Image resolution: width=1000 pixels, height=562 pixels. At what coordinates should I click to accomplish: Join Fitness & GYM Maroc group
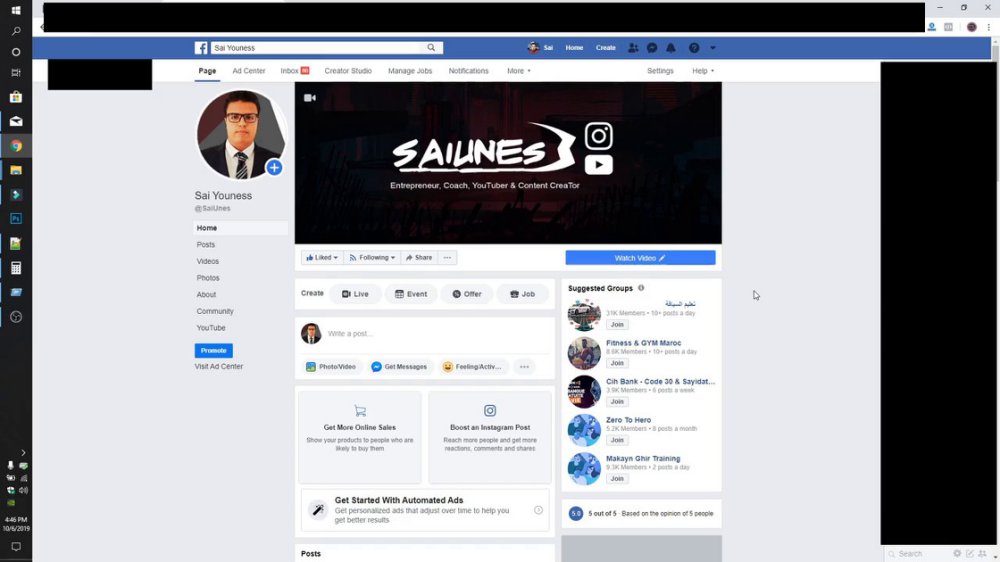click(x=617, y=363)
